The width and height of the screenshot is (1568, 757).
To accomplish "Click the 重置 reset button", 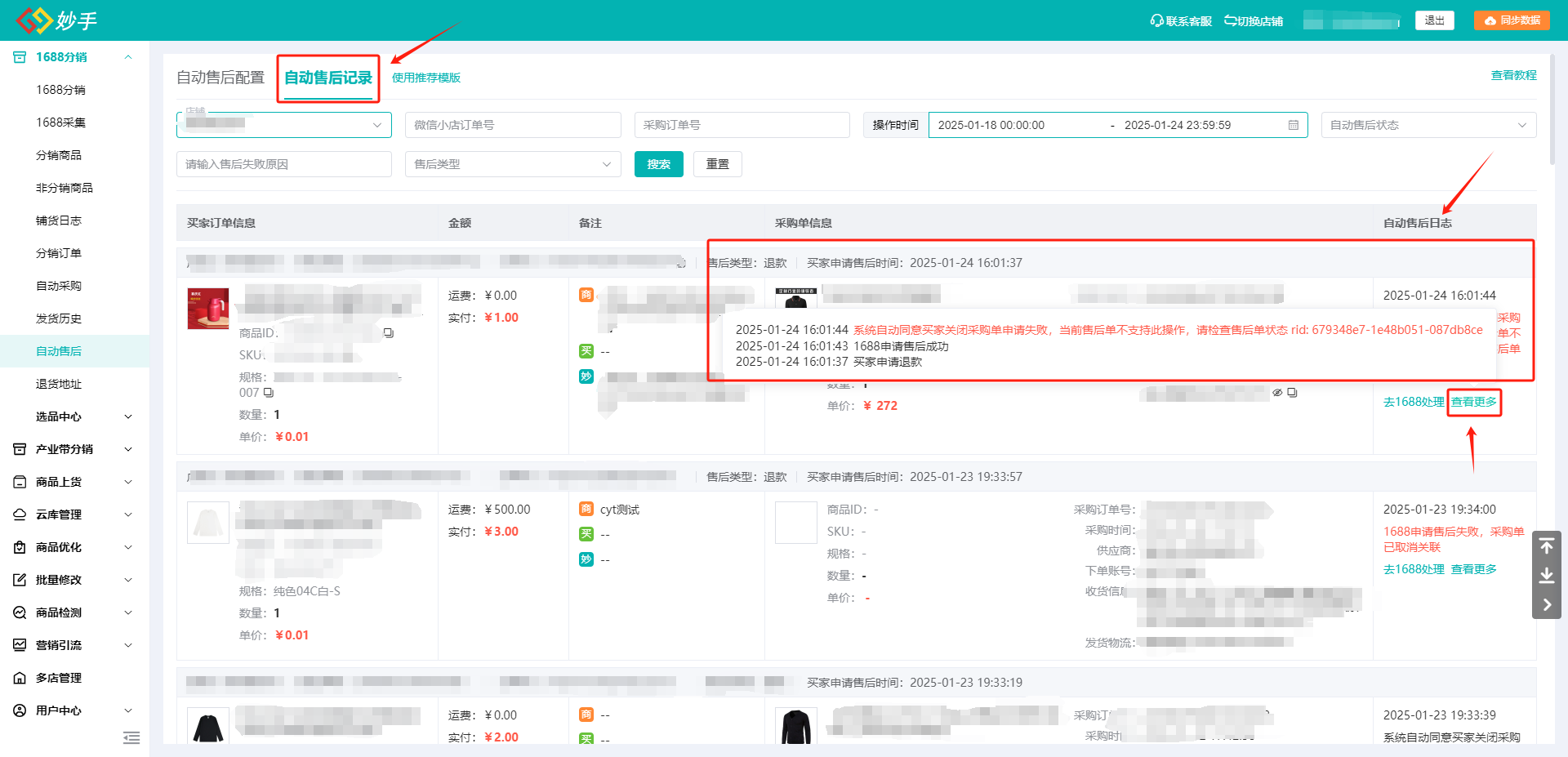I will [718, 164].
